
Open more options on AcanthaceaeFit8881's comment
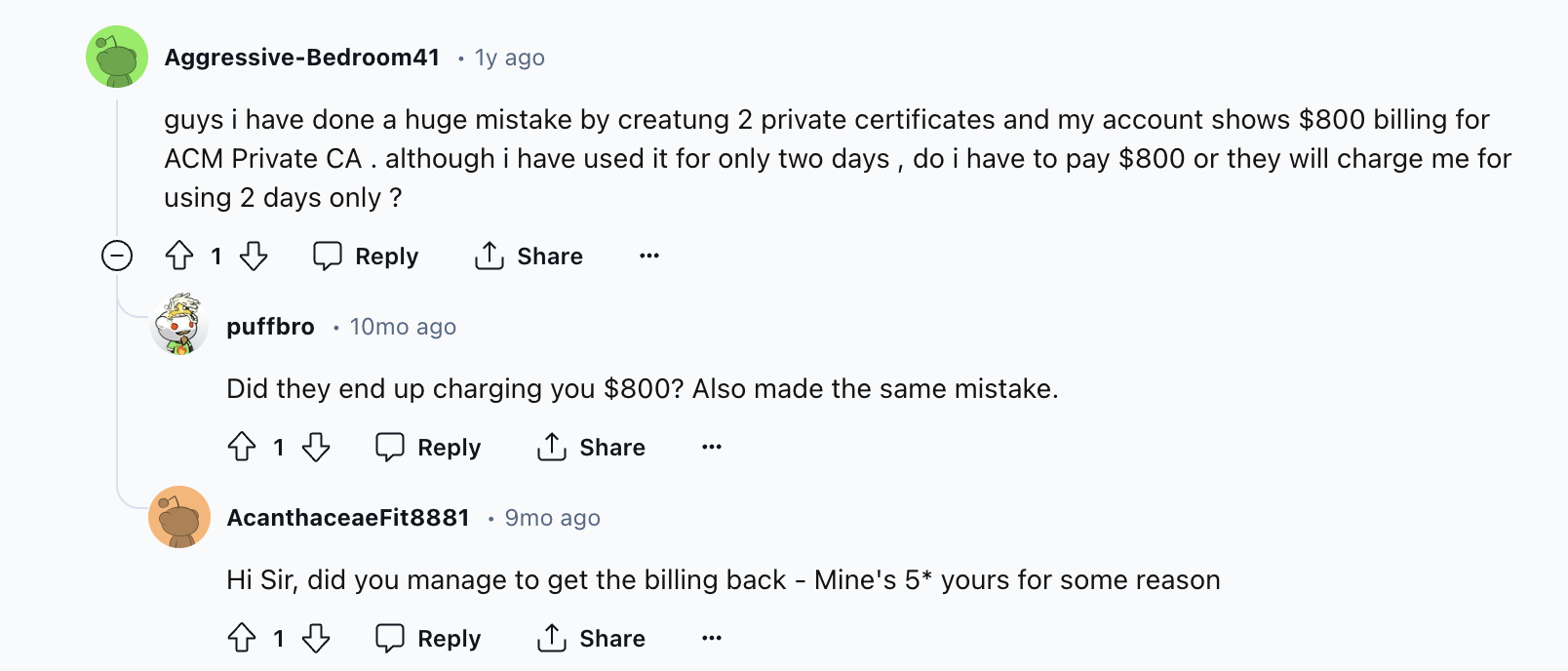tap(712, 639)
